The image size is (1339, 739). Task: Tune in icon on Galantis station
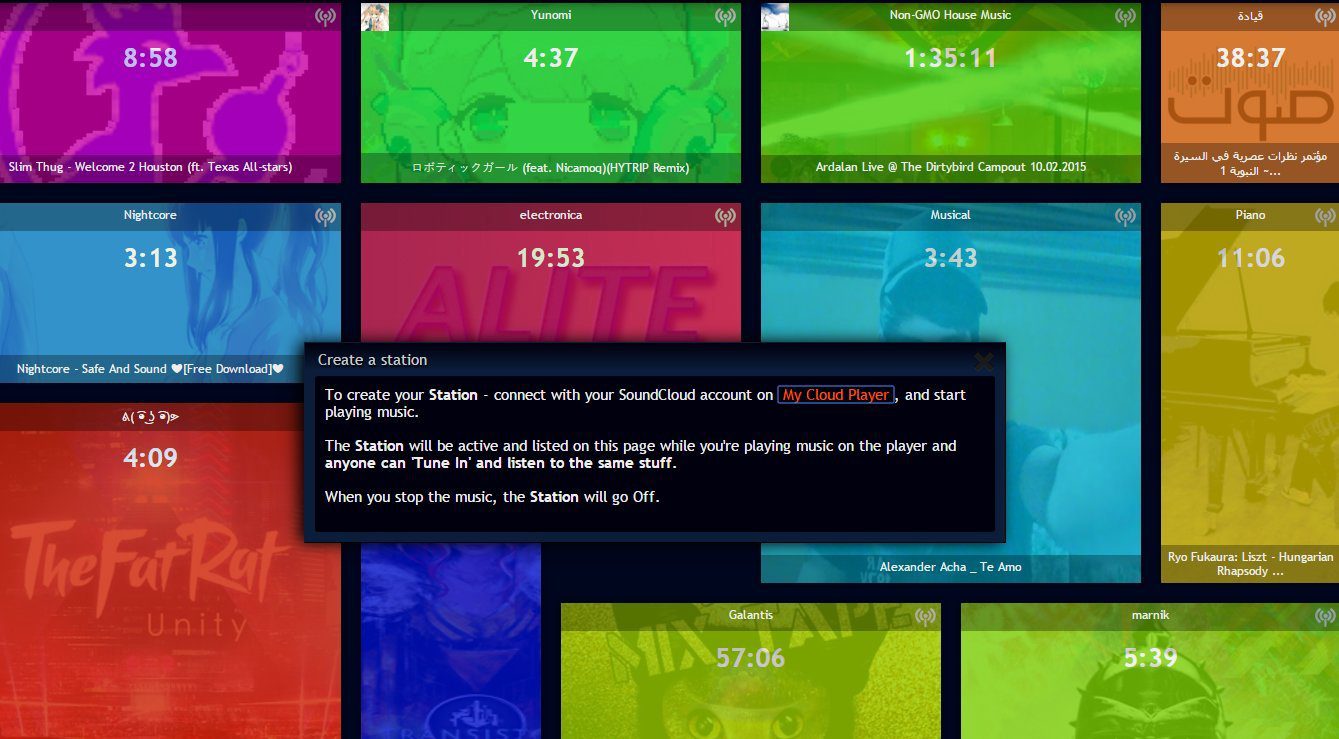coord(925,616)
